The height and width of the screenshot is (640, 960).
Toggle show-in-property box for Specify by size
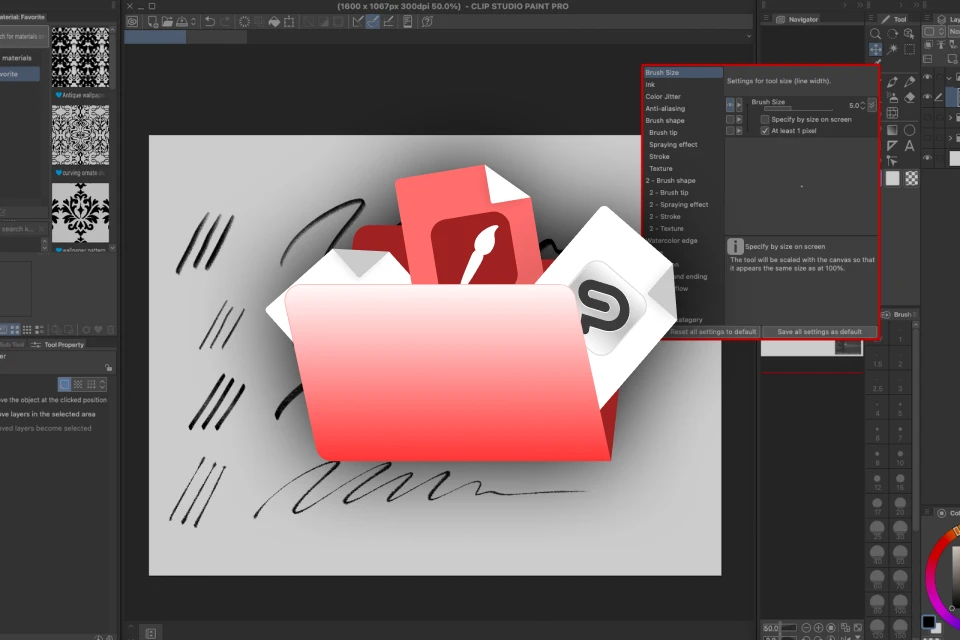pyautogui.click(x=730, y=119)
